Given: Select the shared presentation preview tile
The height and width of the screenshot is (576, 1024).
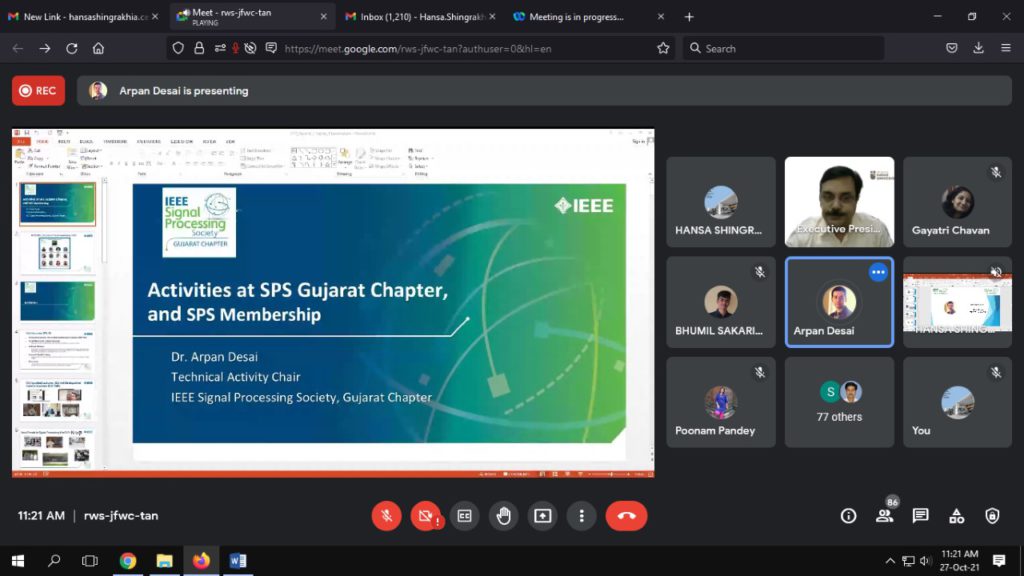Looking at the screenshot, I should click(x=957, y=302).
